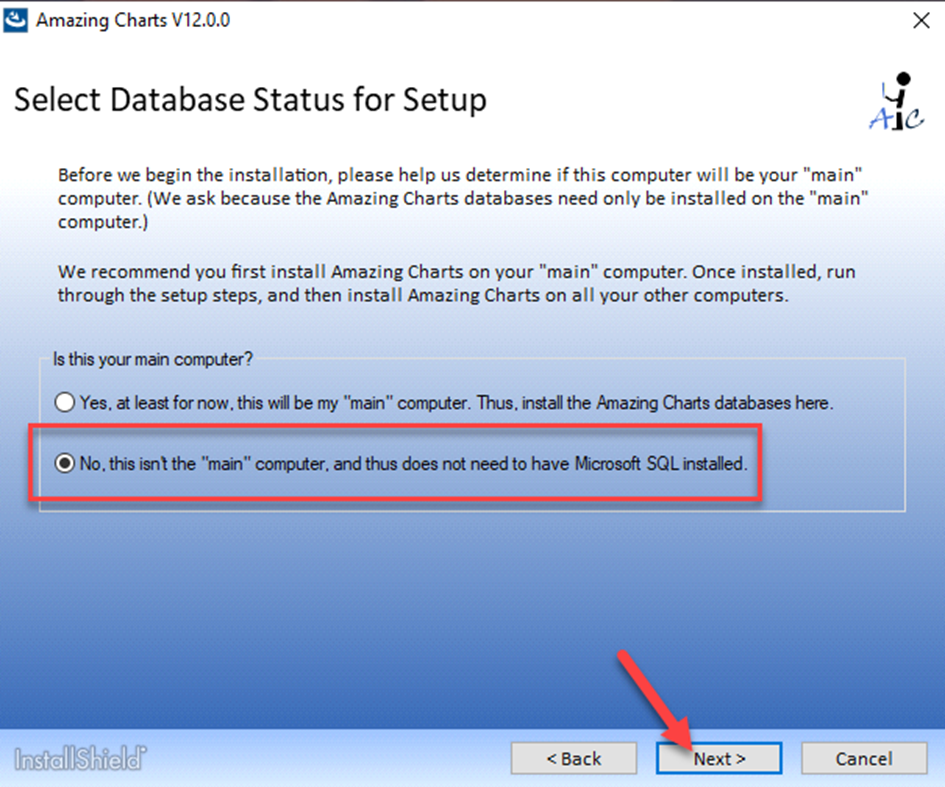Cancel the installation setup
This screenshot has height=787, width=945.
[x=863, y=758]
